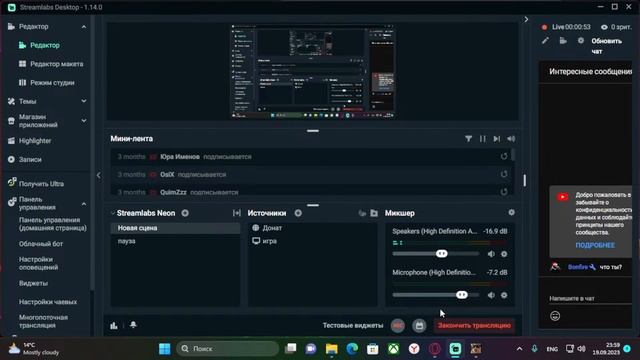Open Speakers source settings gear
The width and height of the screenshot is (640, 360).
tap(504, 254)
